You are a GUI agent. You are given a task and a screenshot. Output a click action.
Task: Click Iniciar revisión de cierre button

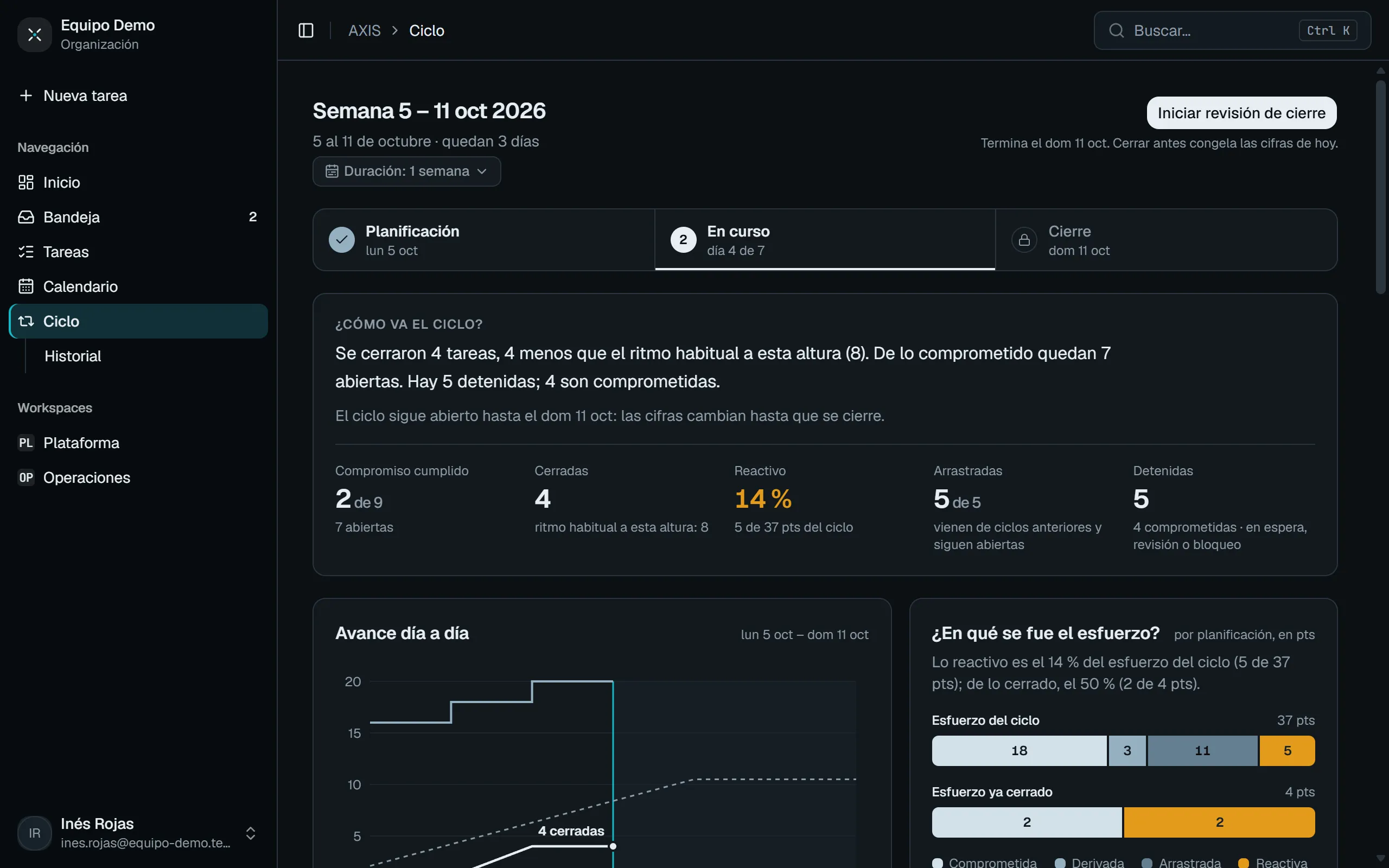click(x=1241, y=113)
